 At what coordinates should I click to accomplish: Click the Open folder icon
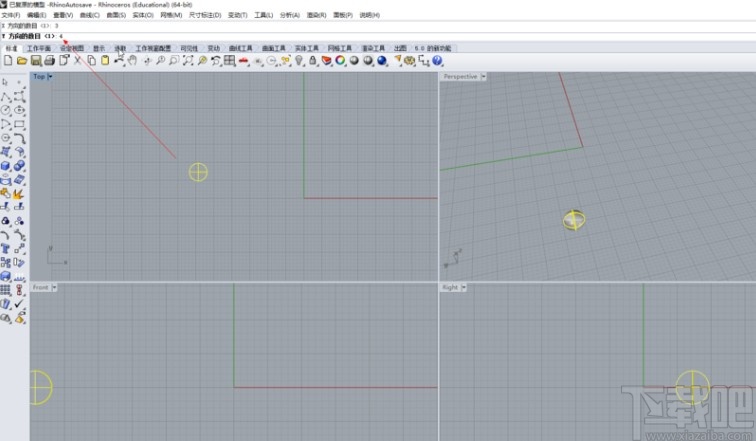pos(21,61)
